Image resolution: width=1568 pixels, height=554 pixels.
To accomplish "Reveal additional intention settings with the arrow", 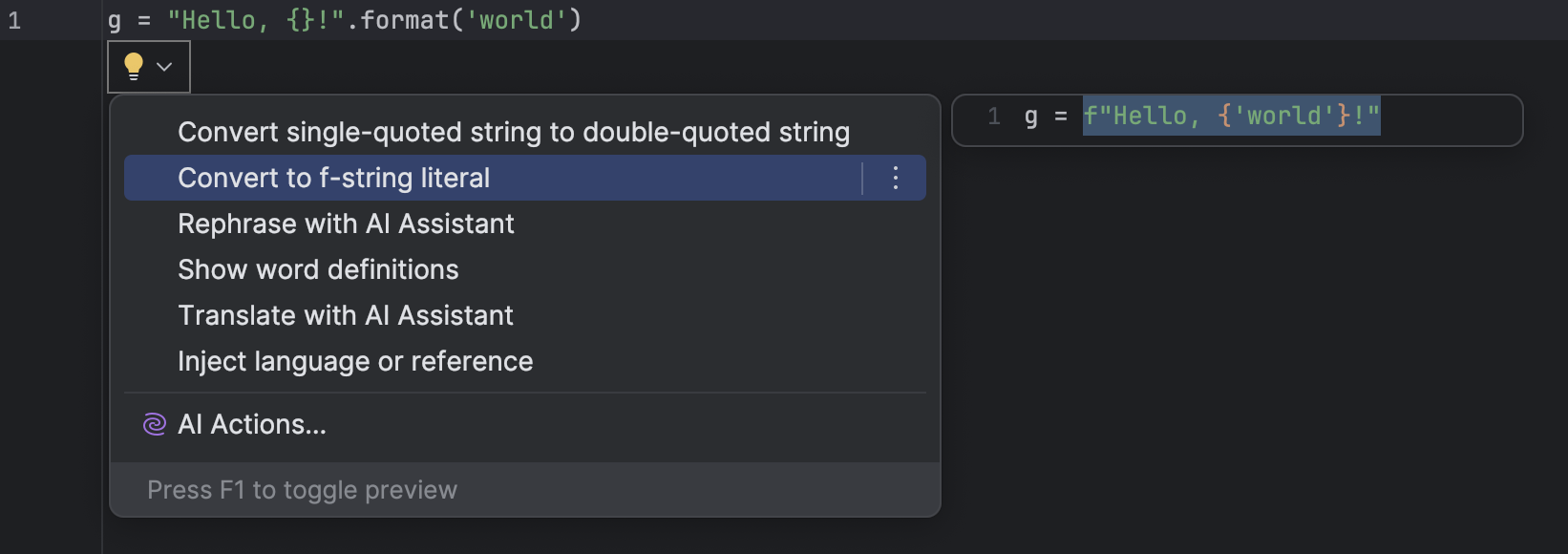I will coord(163,67).
